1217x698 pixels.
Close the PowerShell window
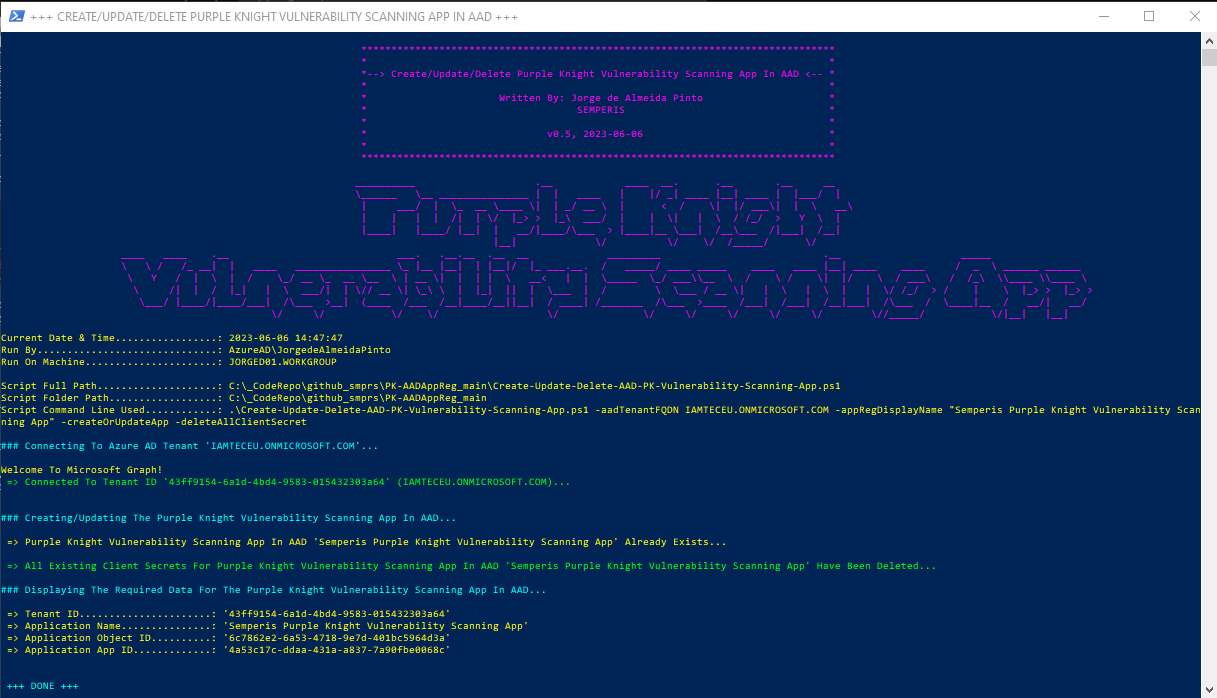1194,16
